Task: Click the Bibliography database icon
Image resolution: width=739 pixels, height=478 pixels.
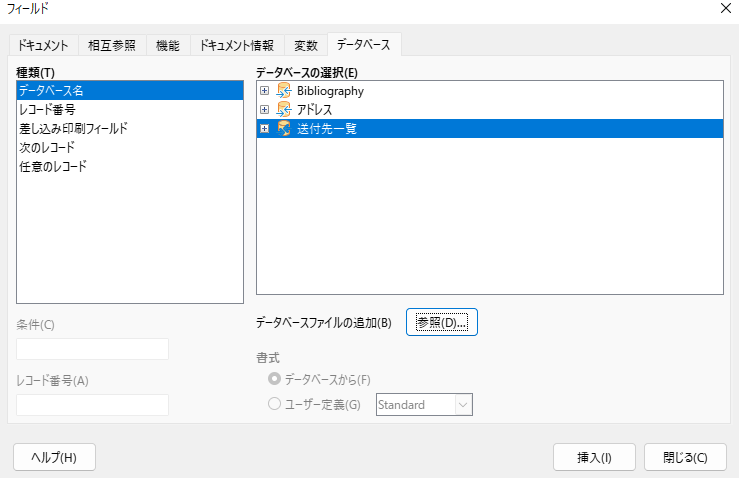Action: coord(283,91)
